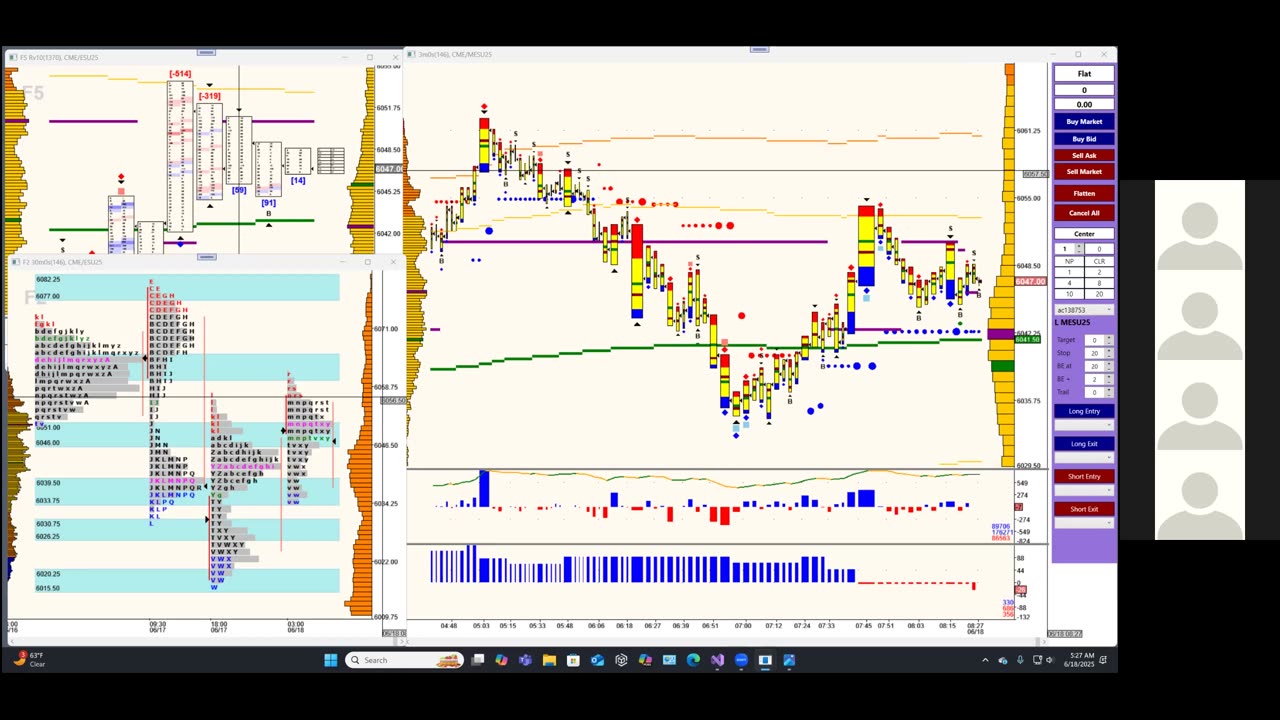
Task: Open Outlook from the taskbar
Action: pyautogui.click(x=597, y=660)
